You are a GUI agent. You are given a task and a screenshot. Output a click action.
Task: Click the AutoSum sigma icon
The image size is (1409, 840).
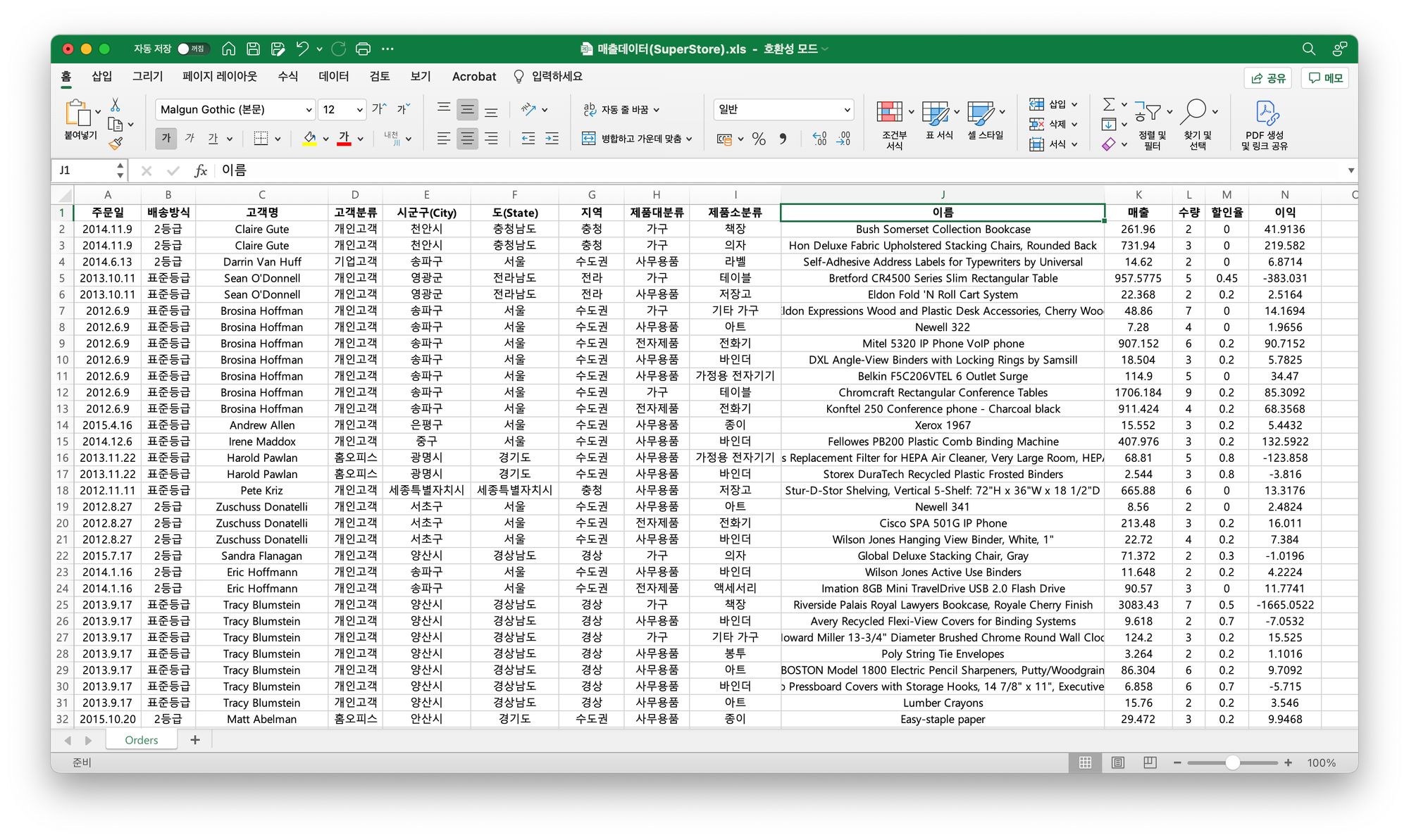[1109, 104]
